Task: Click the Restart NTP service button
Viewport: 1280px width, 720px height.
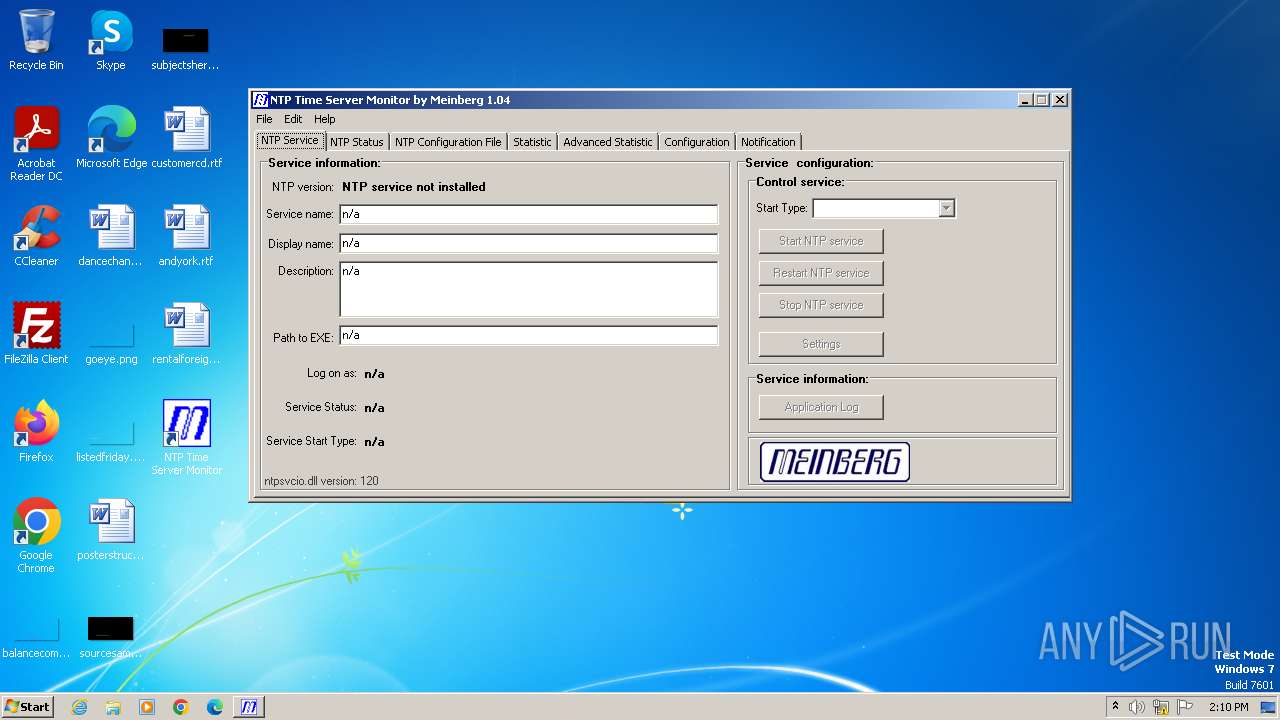Action: pyautogui.click(x=821, y=273)
